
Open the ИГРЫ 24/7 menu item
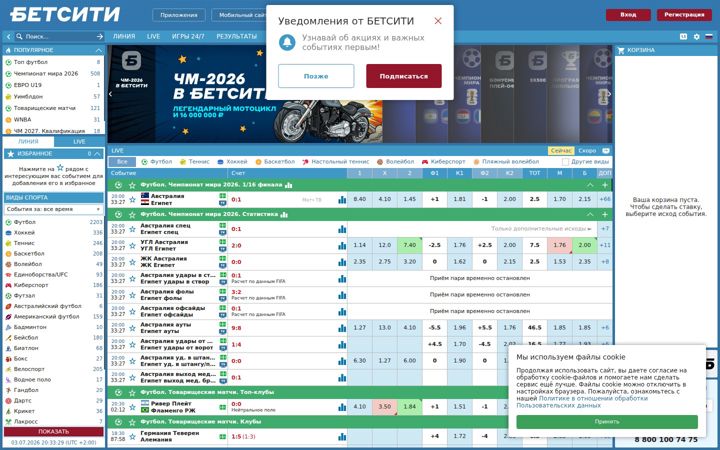188,36
